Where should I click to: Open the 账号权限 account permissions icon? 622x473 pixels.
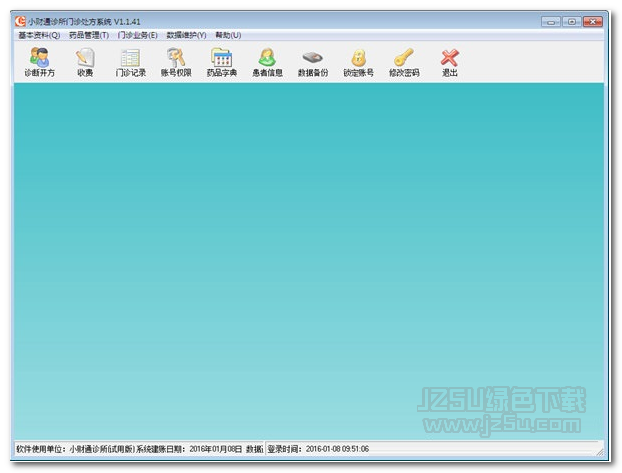coord(176,62)
